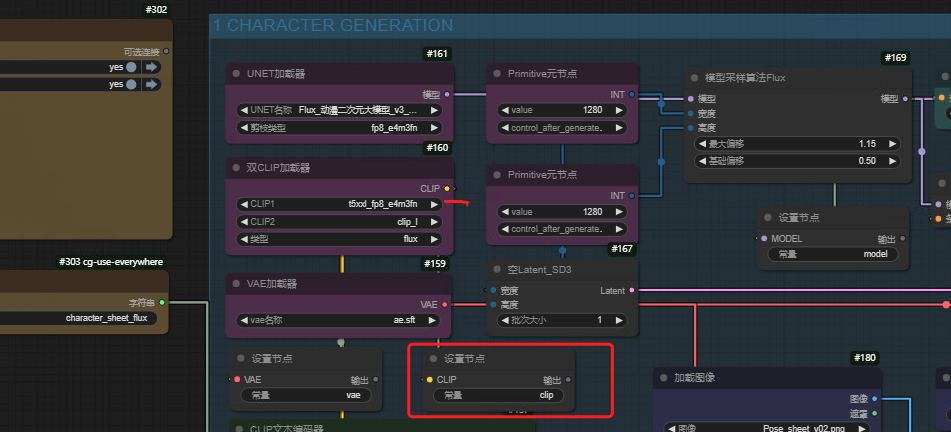
Task: Decrease 批次大小 with its left arrow
Action: coord(505,320)
